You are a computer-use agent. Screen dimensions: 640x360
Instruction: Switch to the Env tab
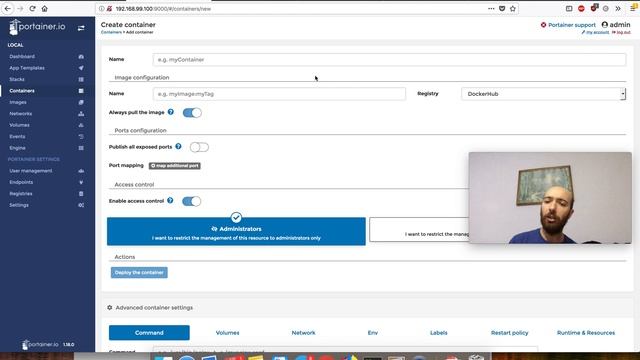(373, 333)
